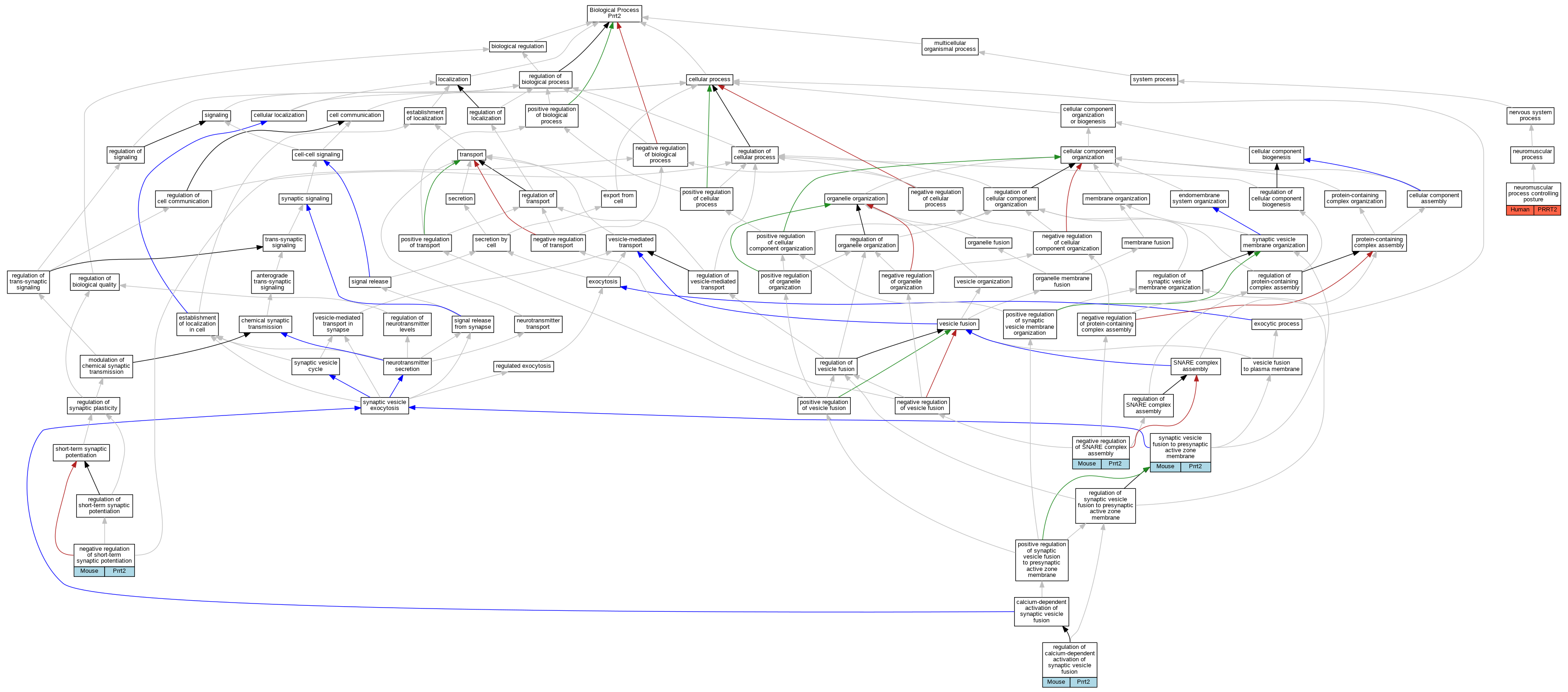Select the 'regulated exocytosis' node
This screenshot has height=692, width=1568.
pos(524,366)
